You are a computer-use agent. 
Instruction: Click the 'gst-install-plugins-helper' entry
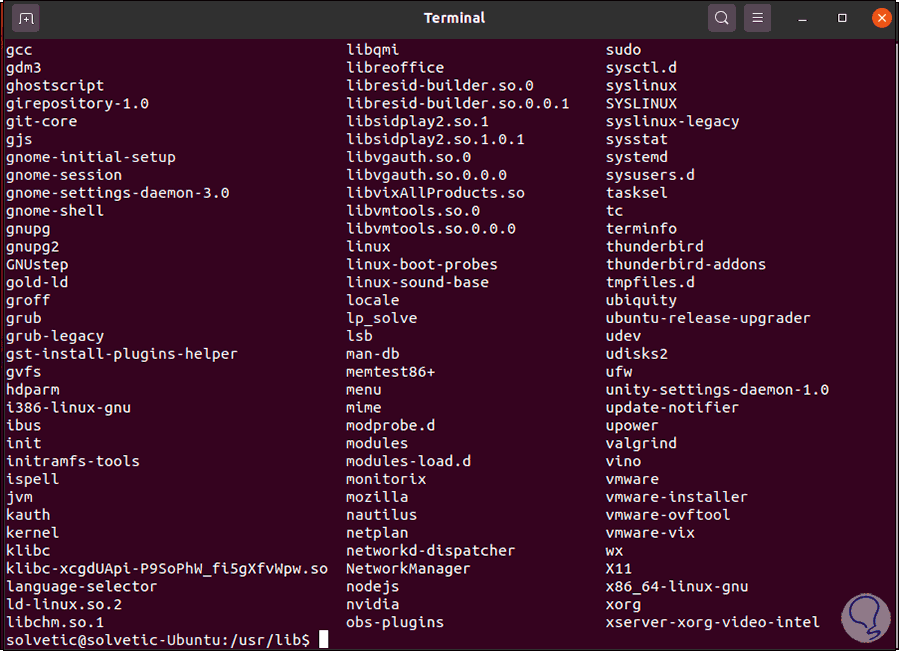click(121, 354)
